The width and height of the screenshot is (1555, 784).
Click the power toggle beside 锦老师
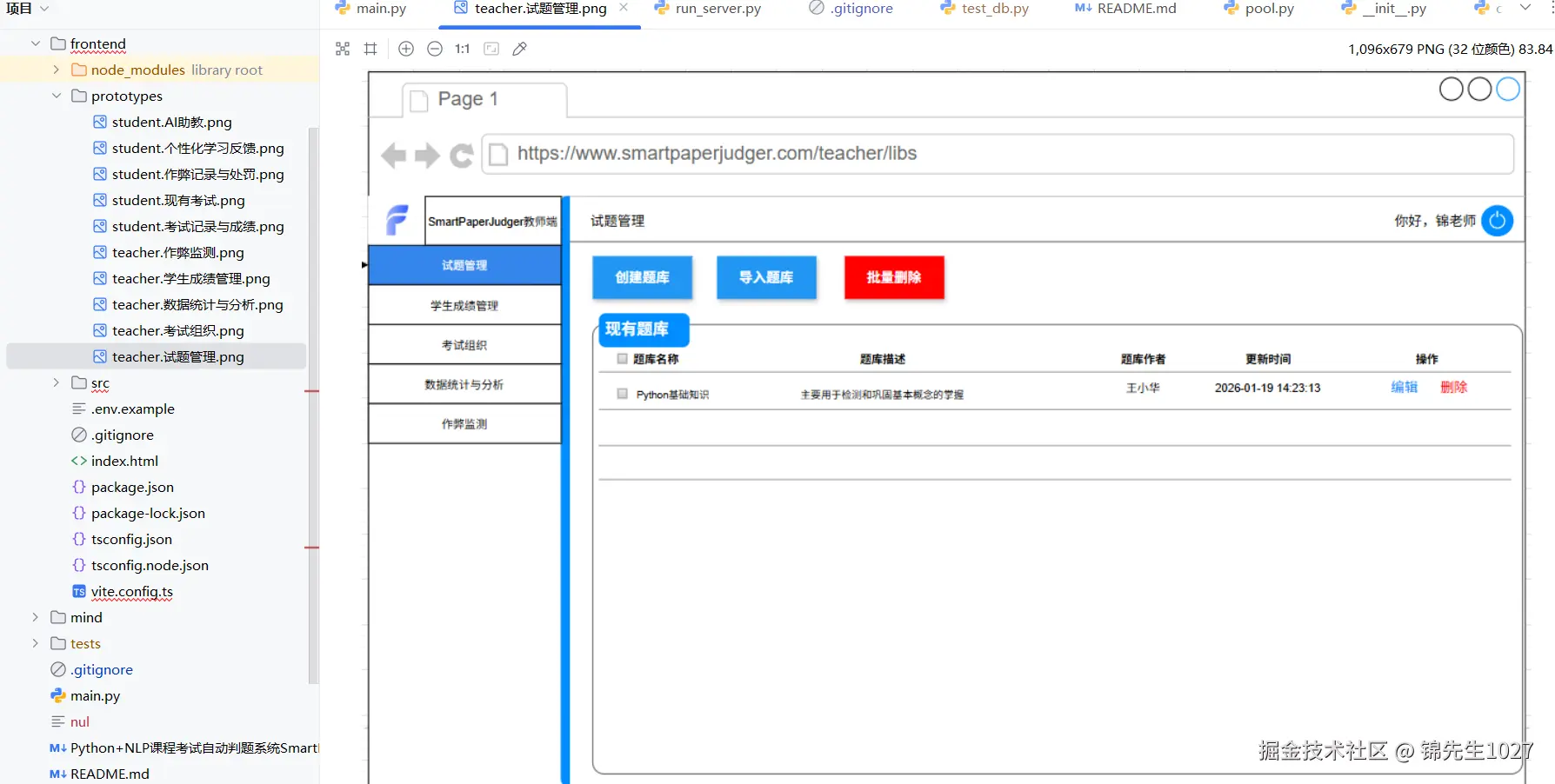coord(1497,221)
